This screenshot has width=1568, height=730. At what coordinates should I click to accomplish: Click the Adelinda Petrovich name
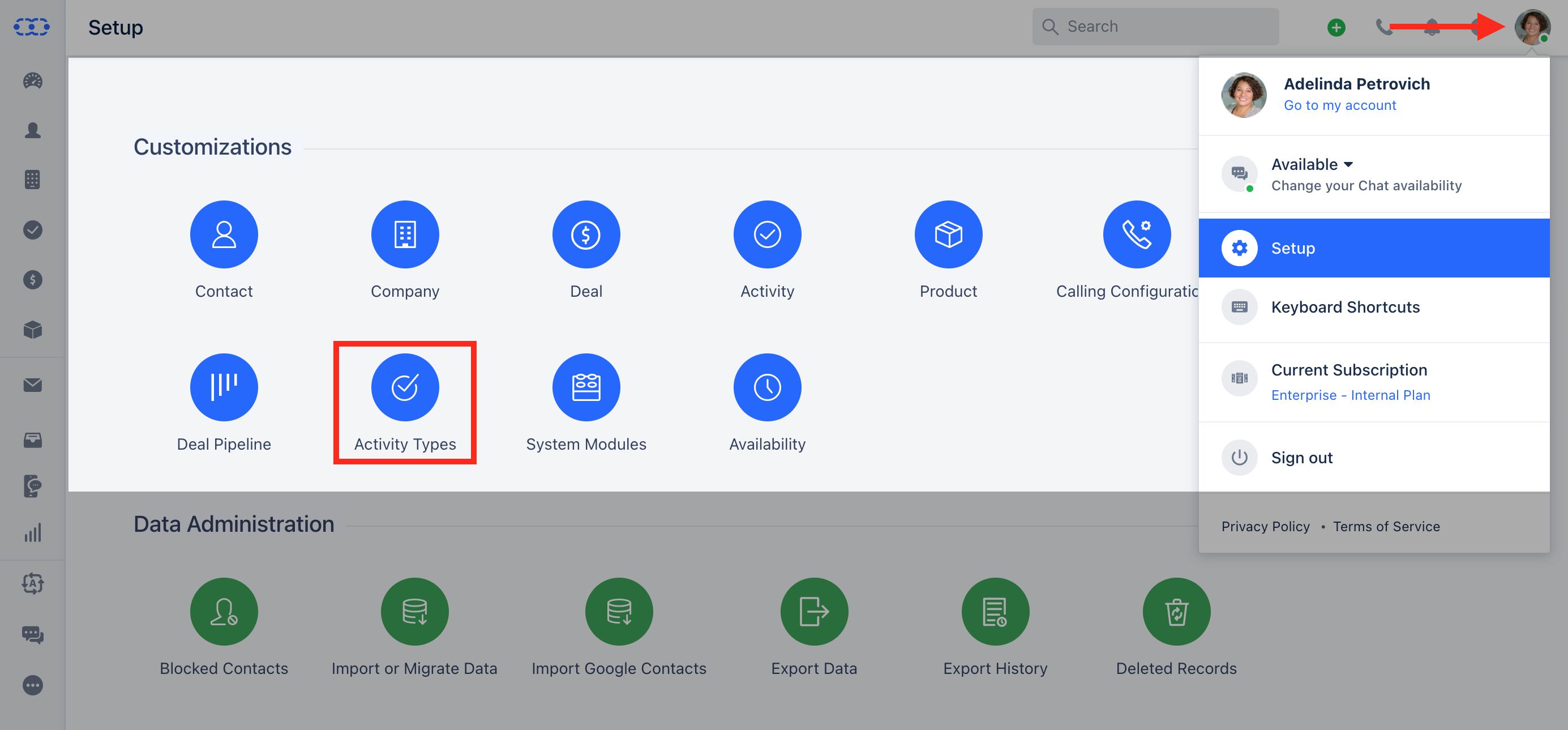[x=1356, y=83]
